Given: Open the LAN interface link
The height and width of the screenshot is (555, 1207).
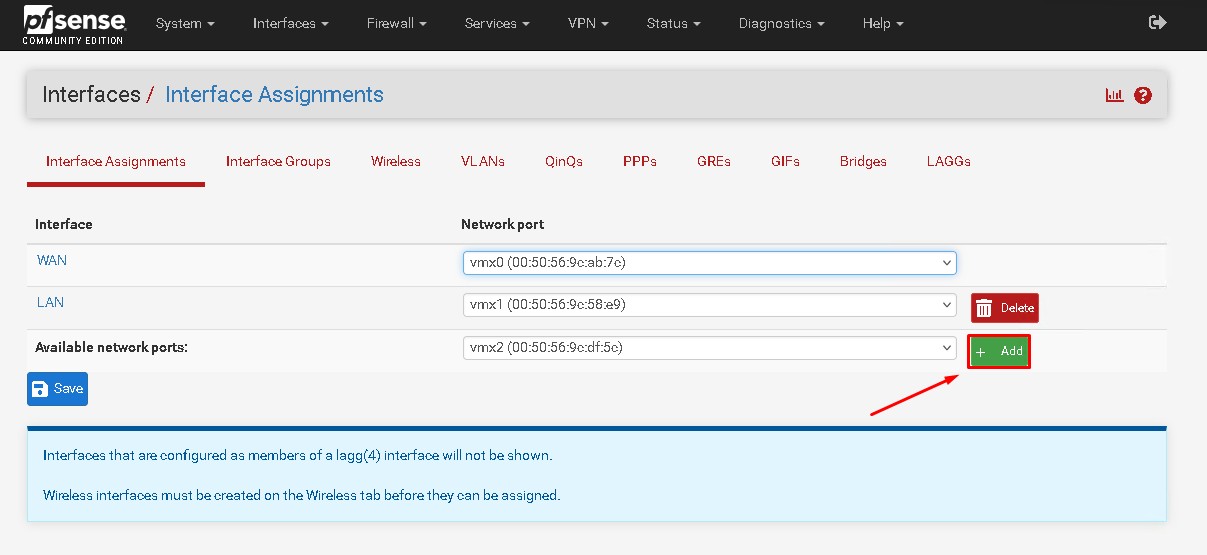Looking at the screenshot, I should click(x=50, y=302).
